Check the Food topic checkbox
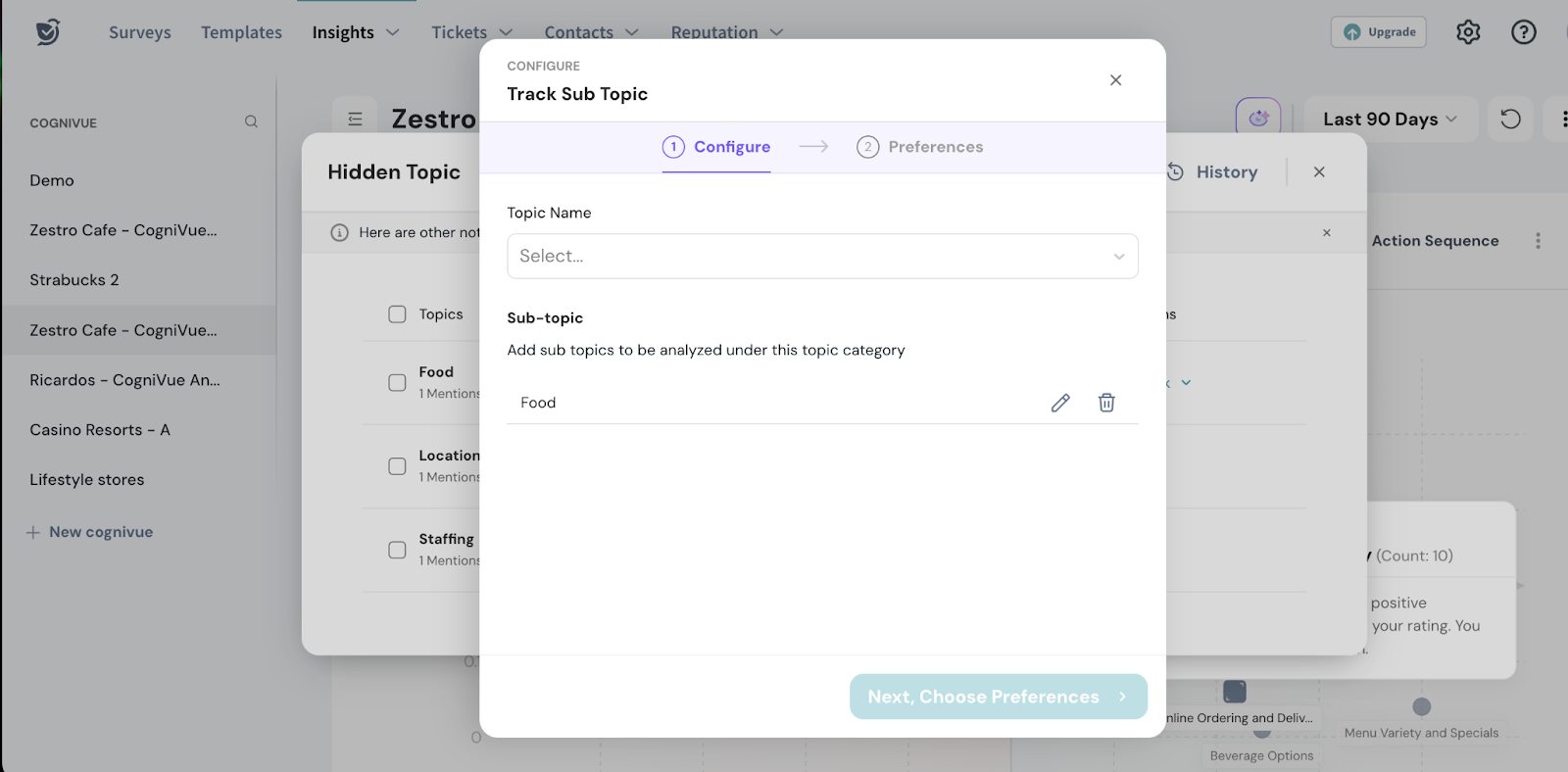 point(397,382)
